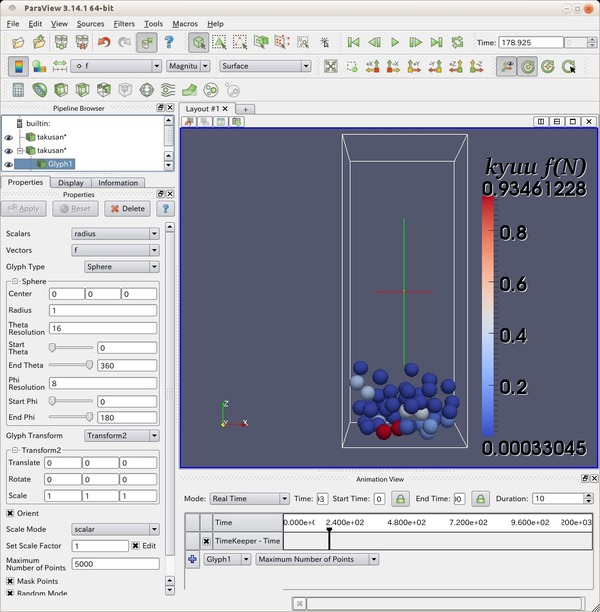Jump to last animation frame
The image size is (600, 612).
click(x=436, y=42)
